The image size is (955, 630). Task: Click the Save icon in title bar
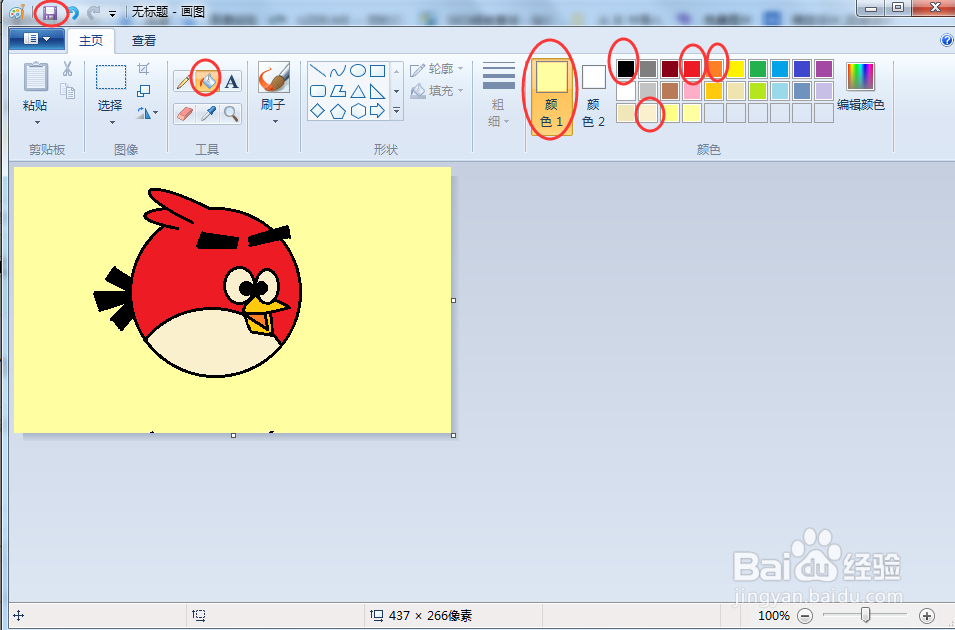[x=50, y=13]
